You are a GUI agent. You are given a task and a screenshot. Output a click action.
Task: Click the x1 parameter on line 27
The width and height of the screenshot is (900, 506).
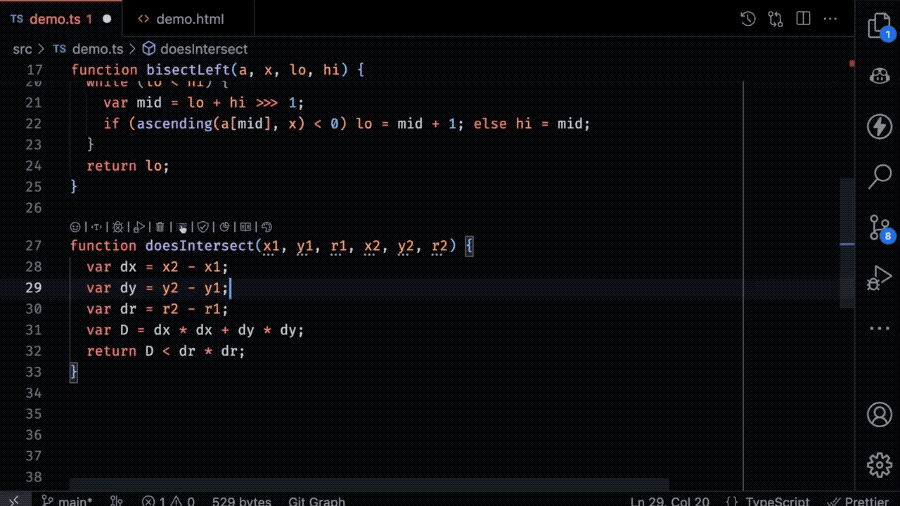(271, 246)
